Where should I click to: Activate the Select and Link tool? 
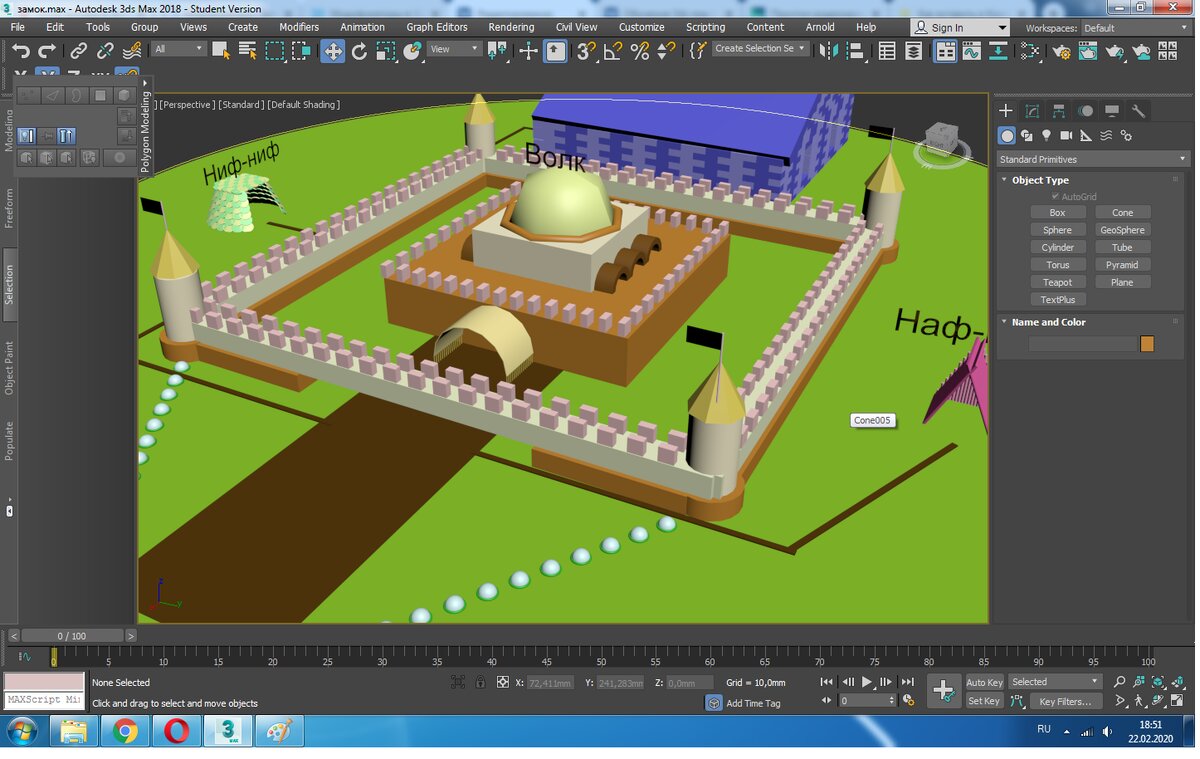[x=78, y=51]
